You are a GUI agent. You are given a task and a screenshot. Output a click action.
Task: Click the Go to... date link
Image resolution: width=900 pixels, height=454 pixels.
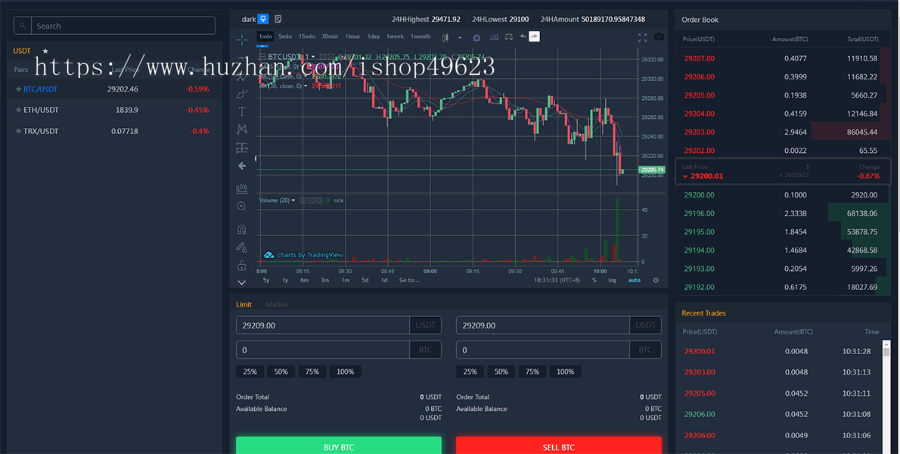click(409, 280)
